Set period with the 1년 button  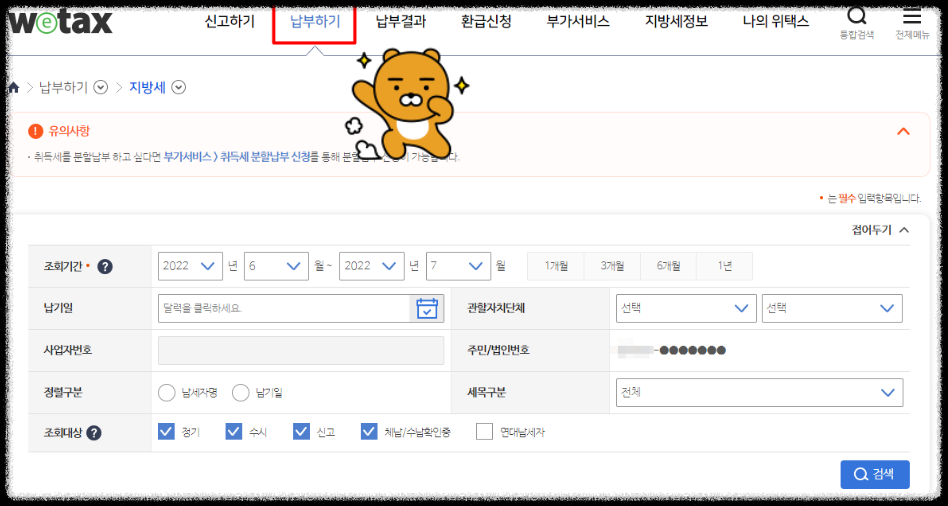724,266
